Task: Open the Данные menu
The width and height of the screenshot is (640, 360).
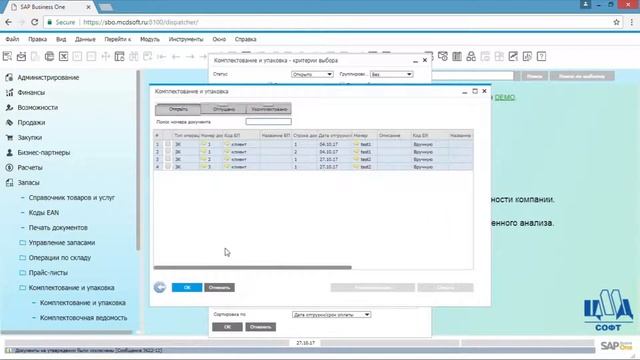Action: click(x=85, y=39)
